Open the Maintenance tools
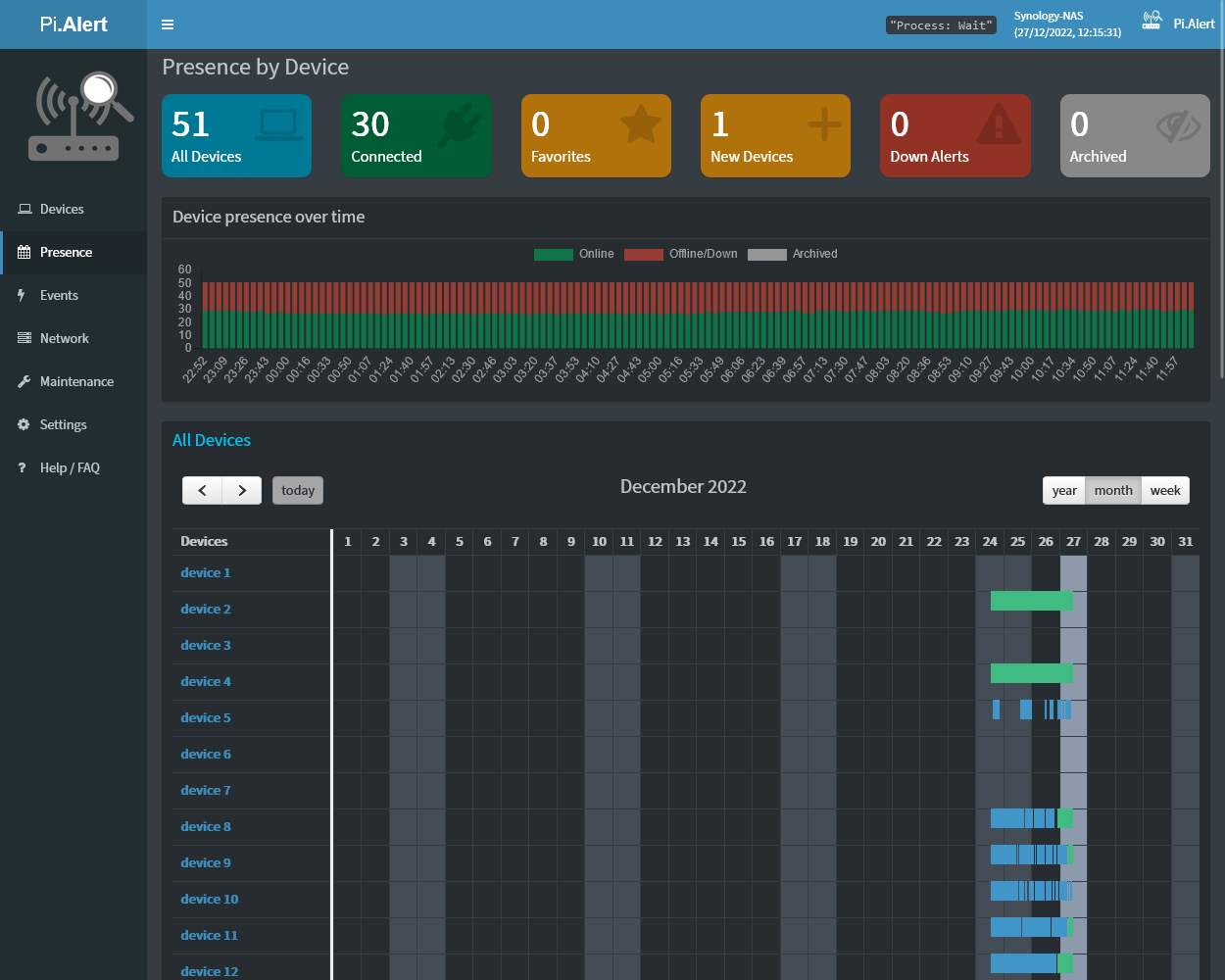1225x980 pixels. click(77, 381)
